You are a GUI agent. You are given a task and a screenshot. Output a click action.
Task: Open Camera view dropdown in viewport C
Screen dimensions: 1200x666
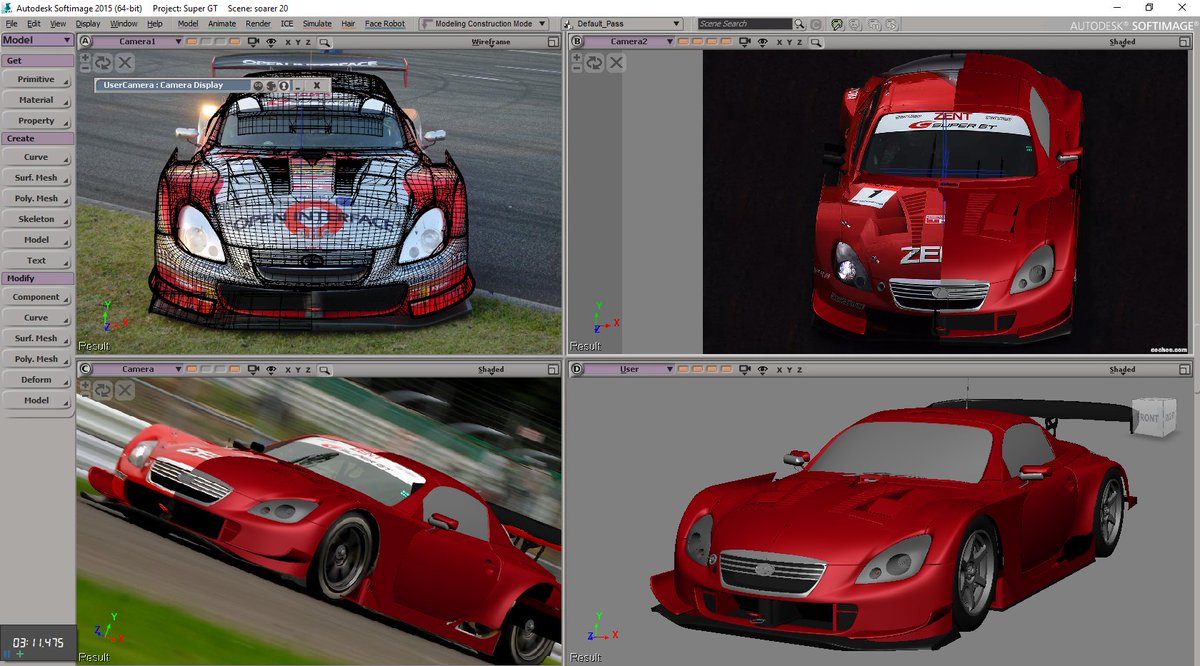coord(138,369)
